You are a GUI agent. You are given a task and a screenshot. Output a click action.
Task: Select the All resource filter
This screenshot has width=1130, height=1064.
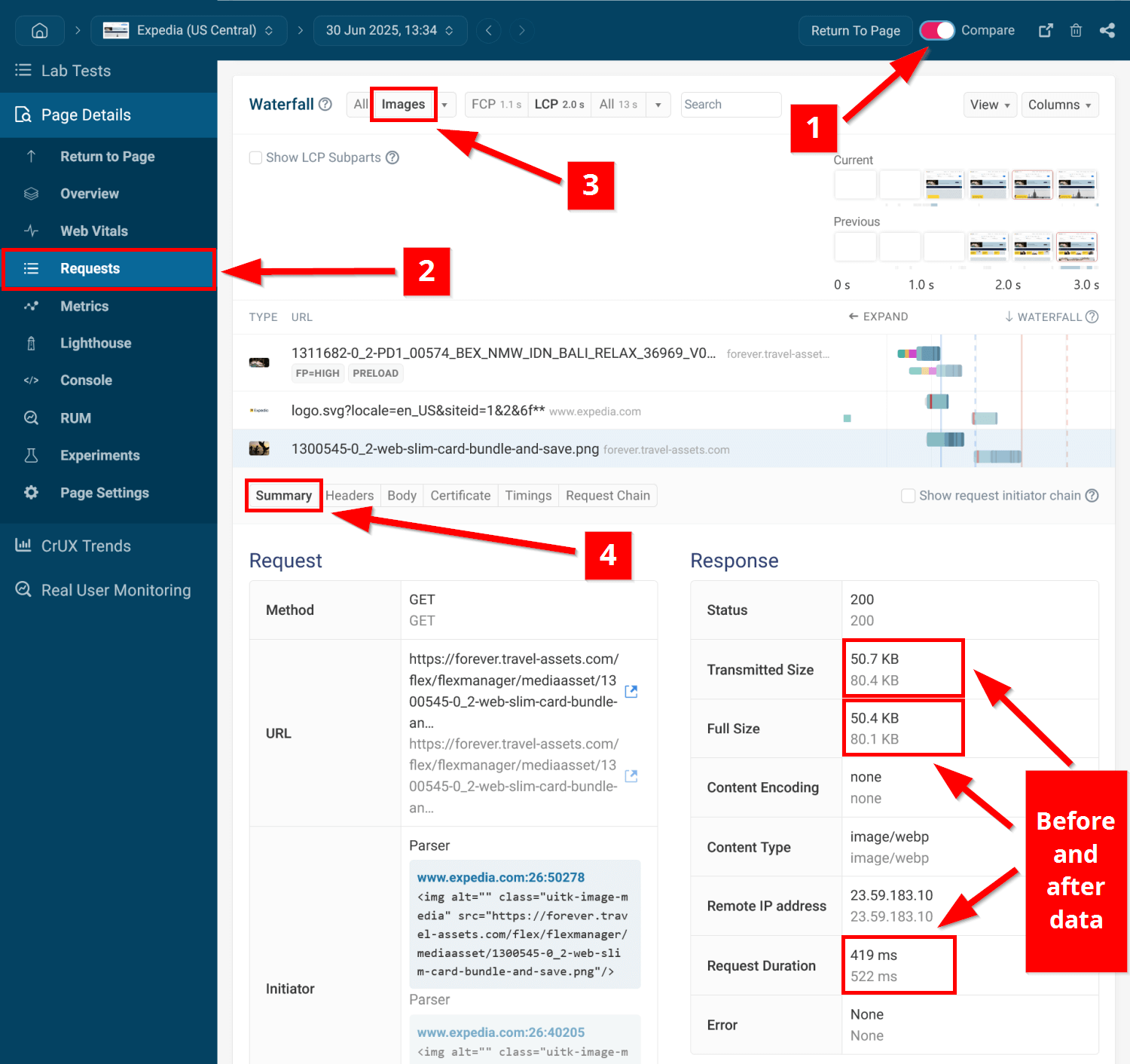tap(361, 104)
